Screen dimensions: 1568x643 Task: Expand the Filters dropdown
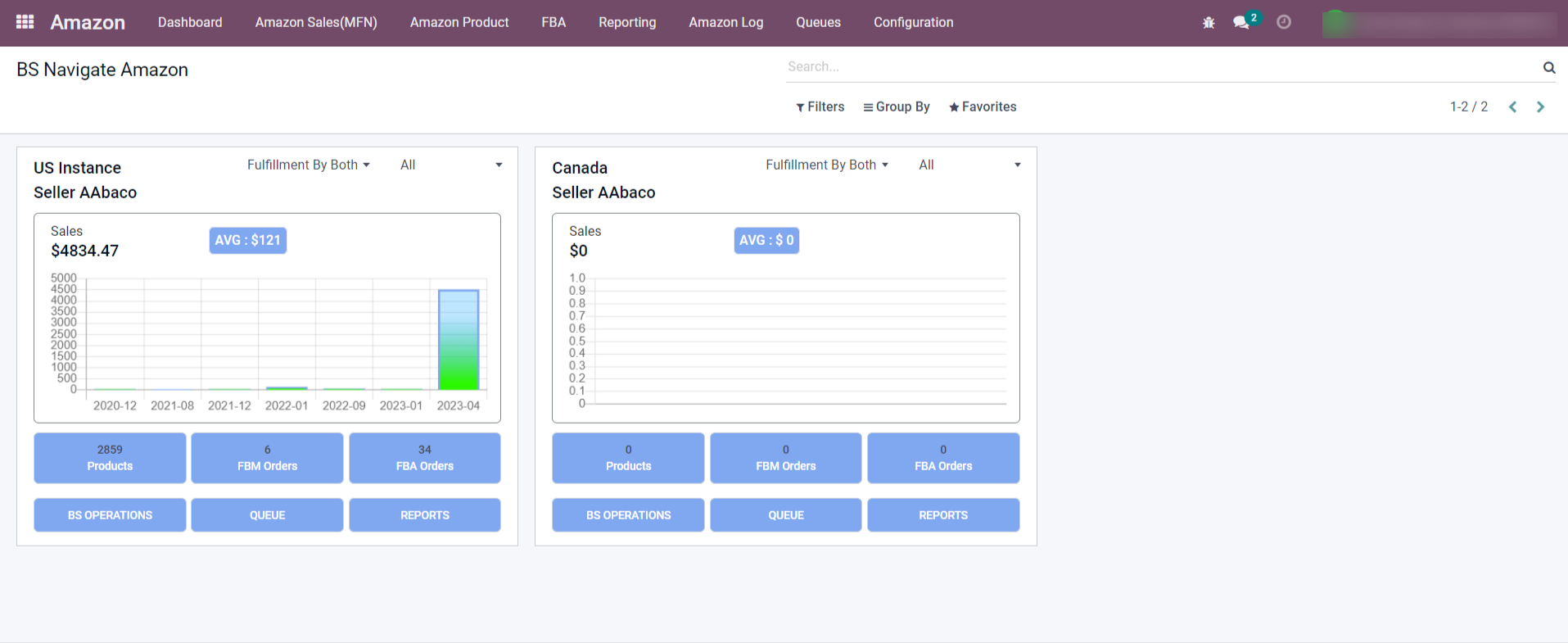pos(820,107)
